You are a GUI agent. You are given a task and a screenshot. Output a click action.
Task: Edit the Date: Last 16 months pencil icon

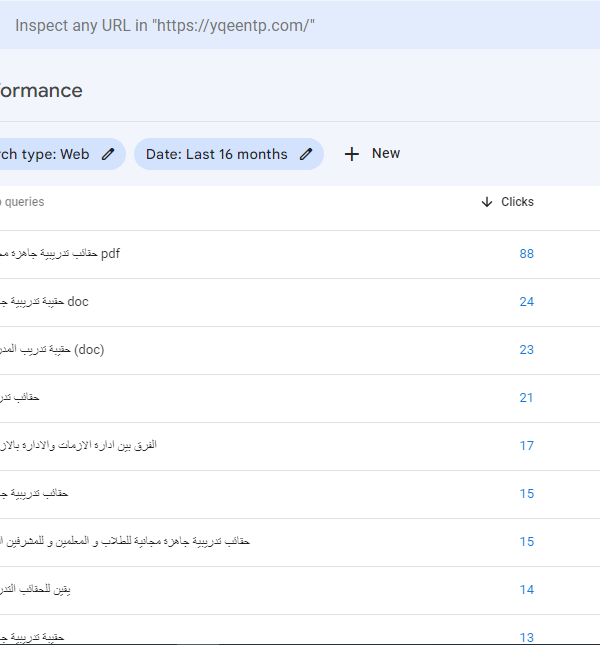pos(306,154)
